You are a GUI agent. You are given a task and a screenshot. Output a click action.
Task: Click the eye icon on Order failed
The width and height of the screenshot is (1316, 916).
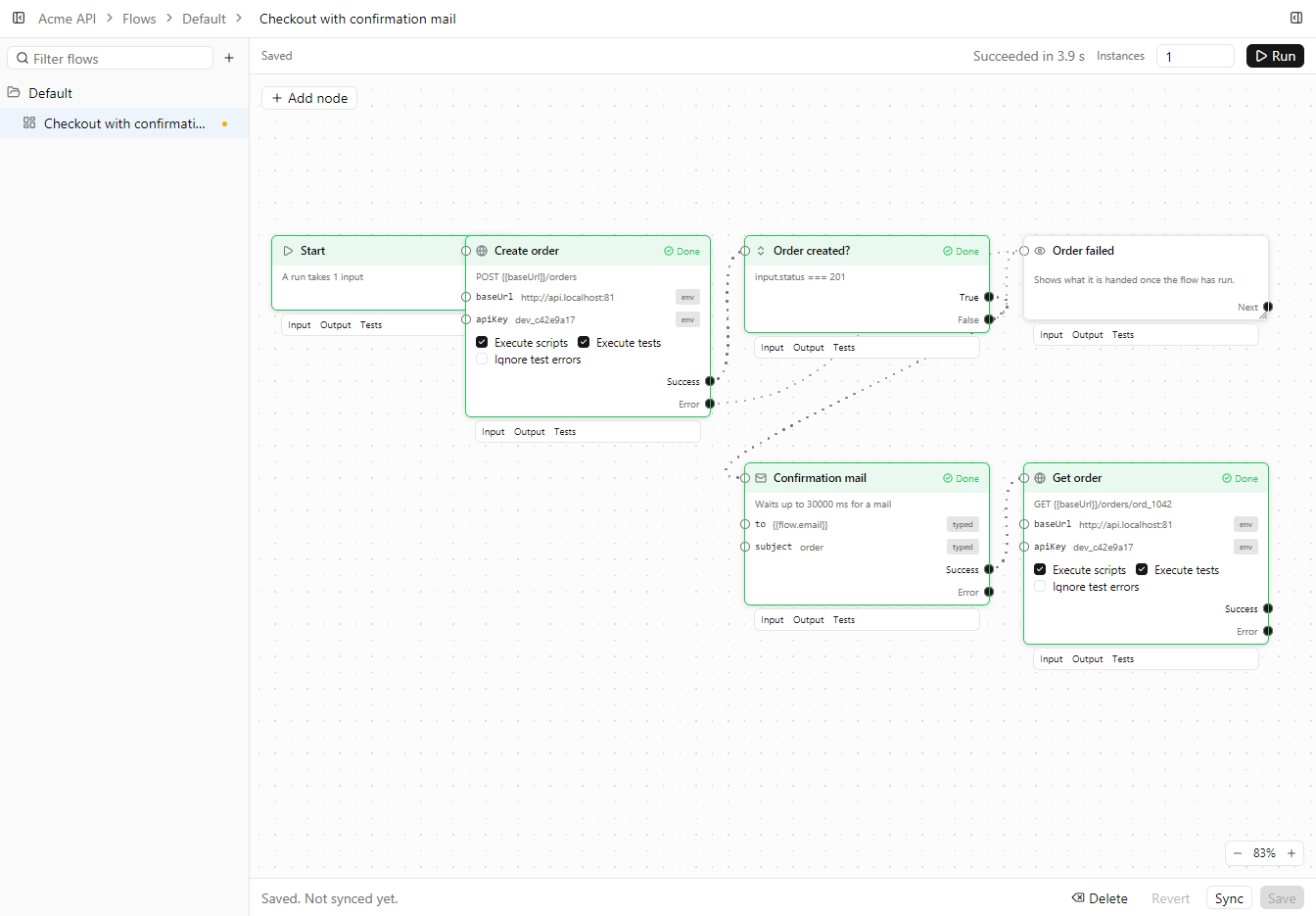1040,251
